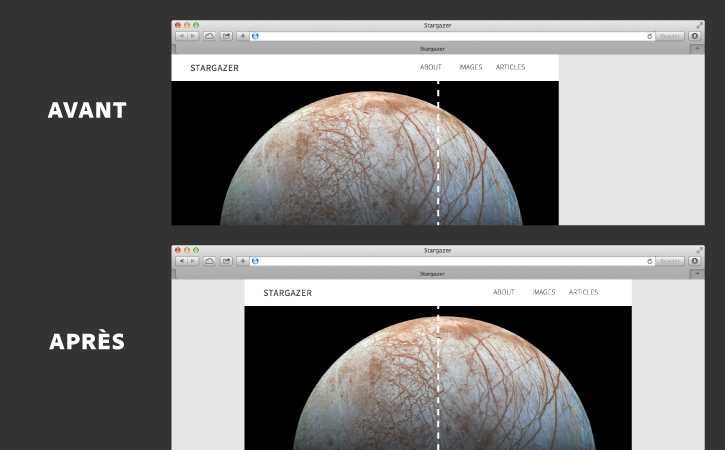The height and width of the screenshot is (450, 725).
Task: Click the downloads icon in the top browser
Action: (694, 36)
